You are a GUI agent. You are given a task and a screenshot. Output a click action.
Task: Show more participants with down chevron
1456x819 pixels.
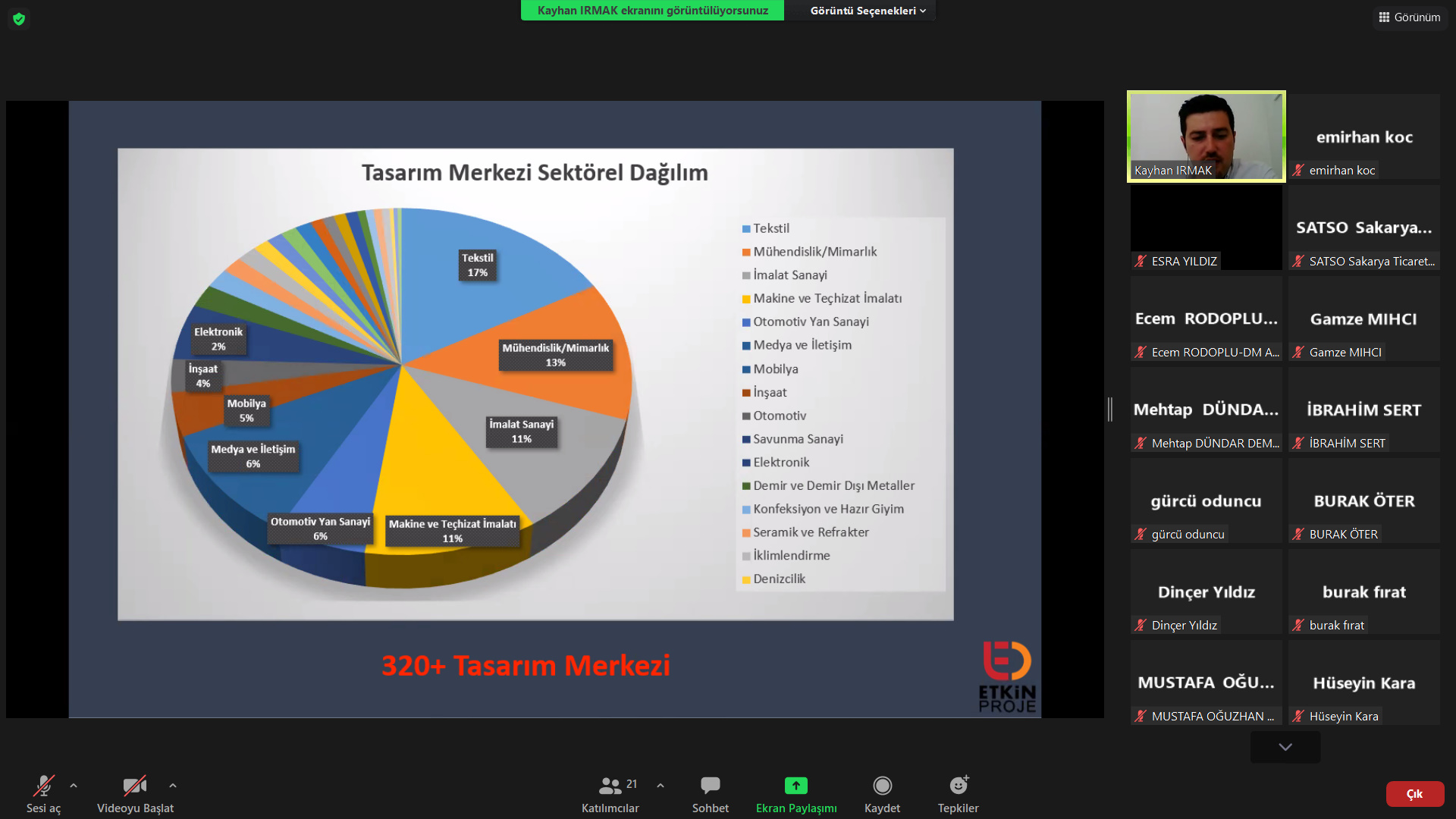coord(1285,747)
